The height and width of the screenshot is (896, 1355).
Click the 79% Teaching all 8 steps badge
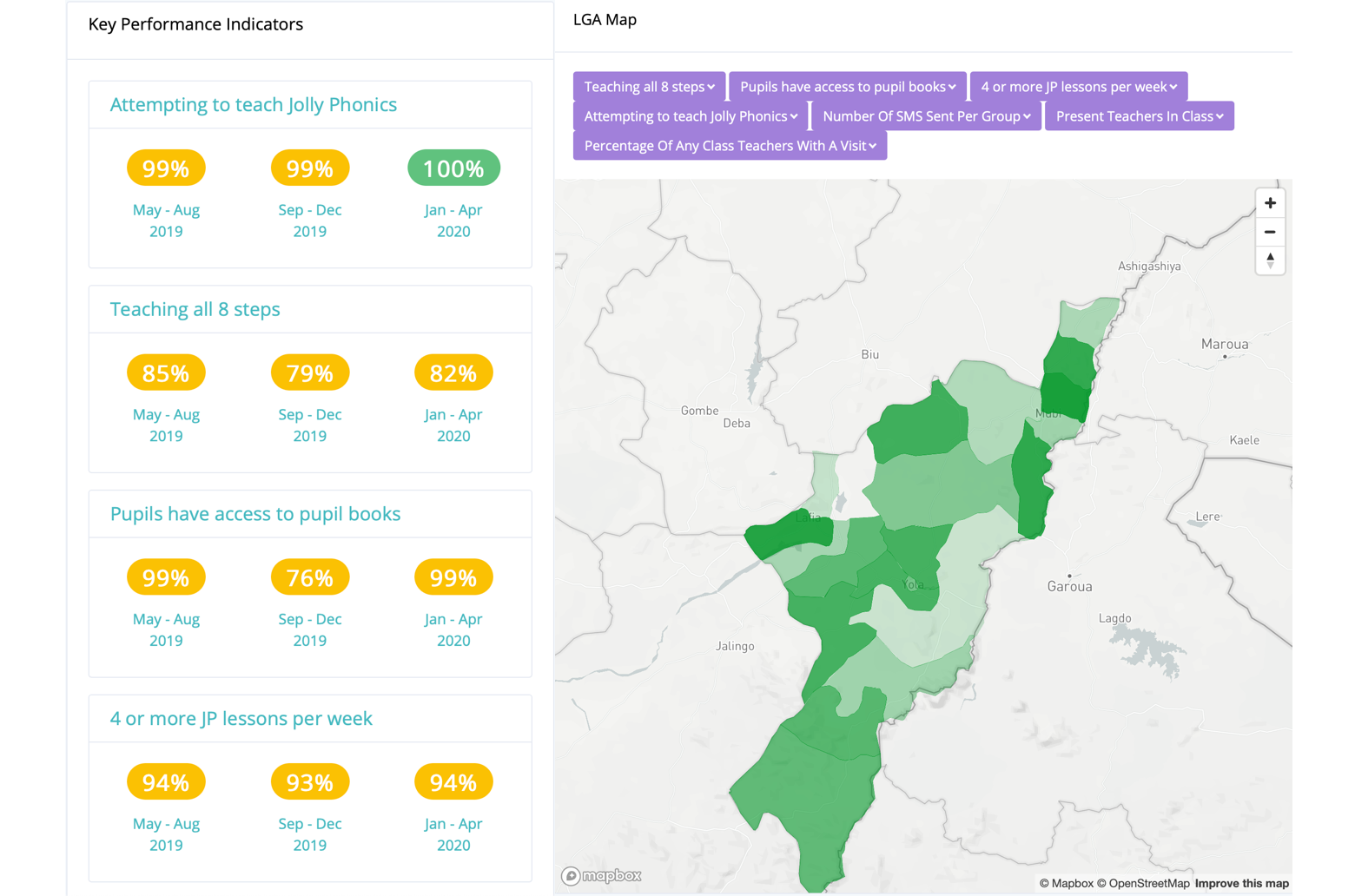(310, 372)
